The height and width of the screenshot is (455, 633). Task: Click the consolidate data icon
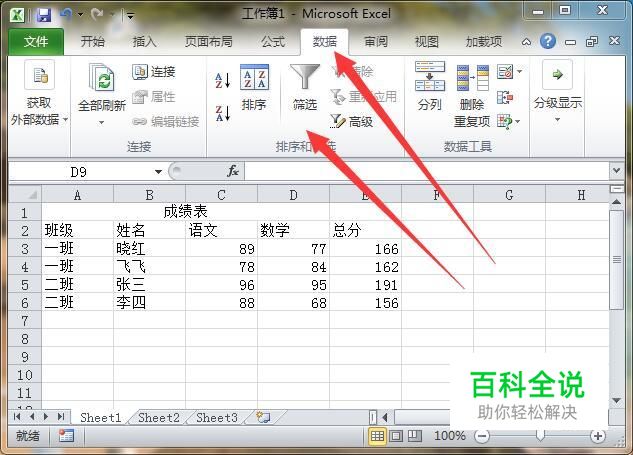pos(505,97)
